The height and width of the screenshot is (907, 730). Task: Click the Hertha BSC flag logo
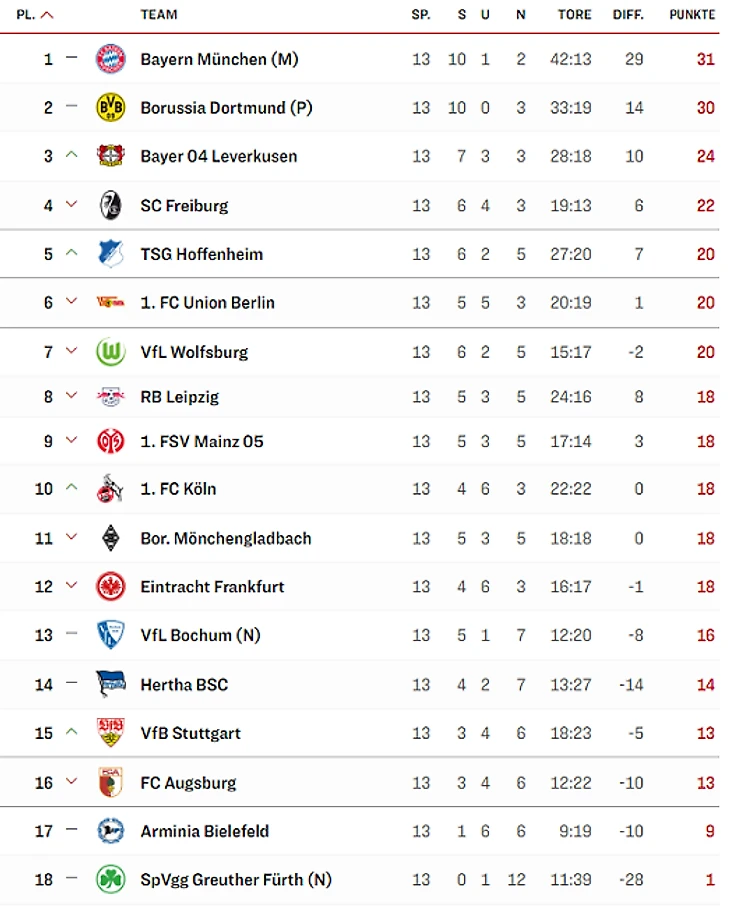(110, 685)
